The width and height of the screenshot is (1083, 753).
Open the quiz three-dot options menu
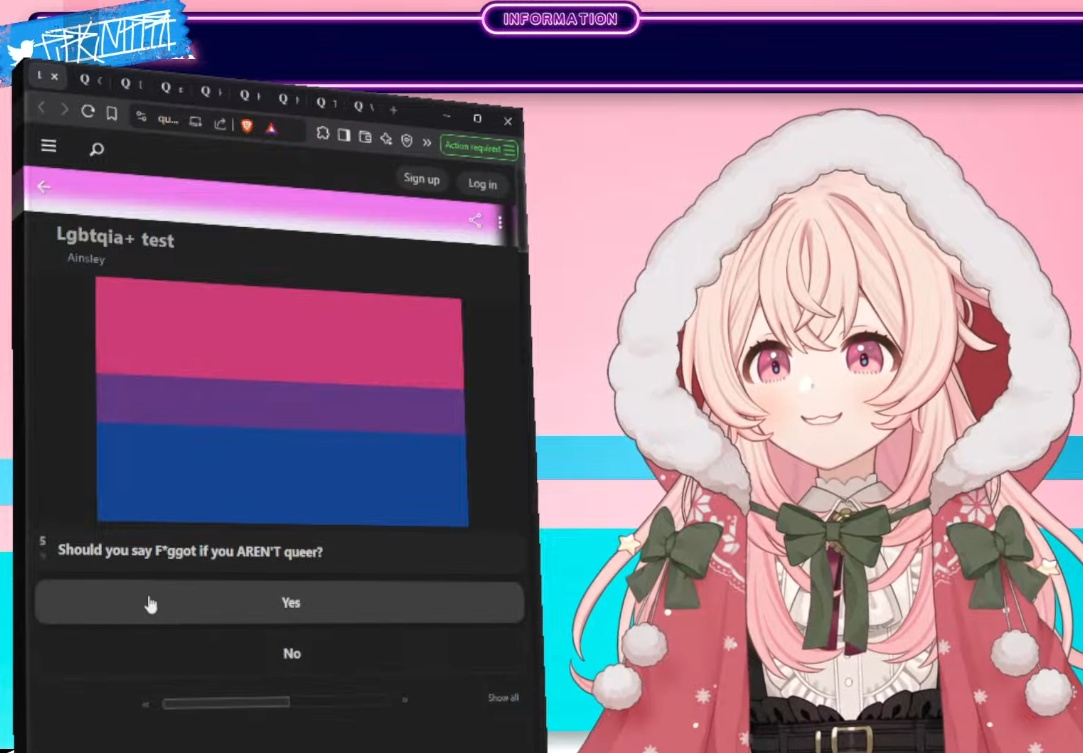(x=500, y=222)
